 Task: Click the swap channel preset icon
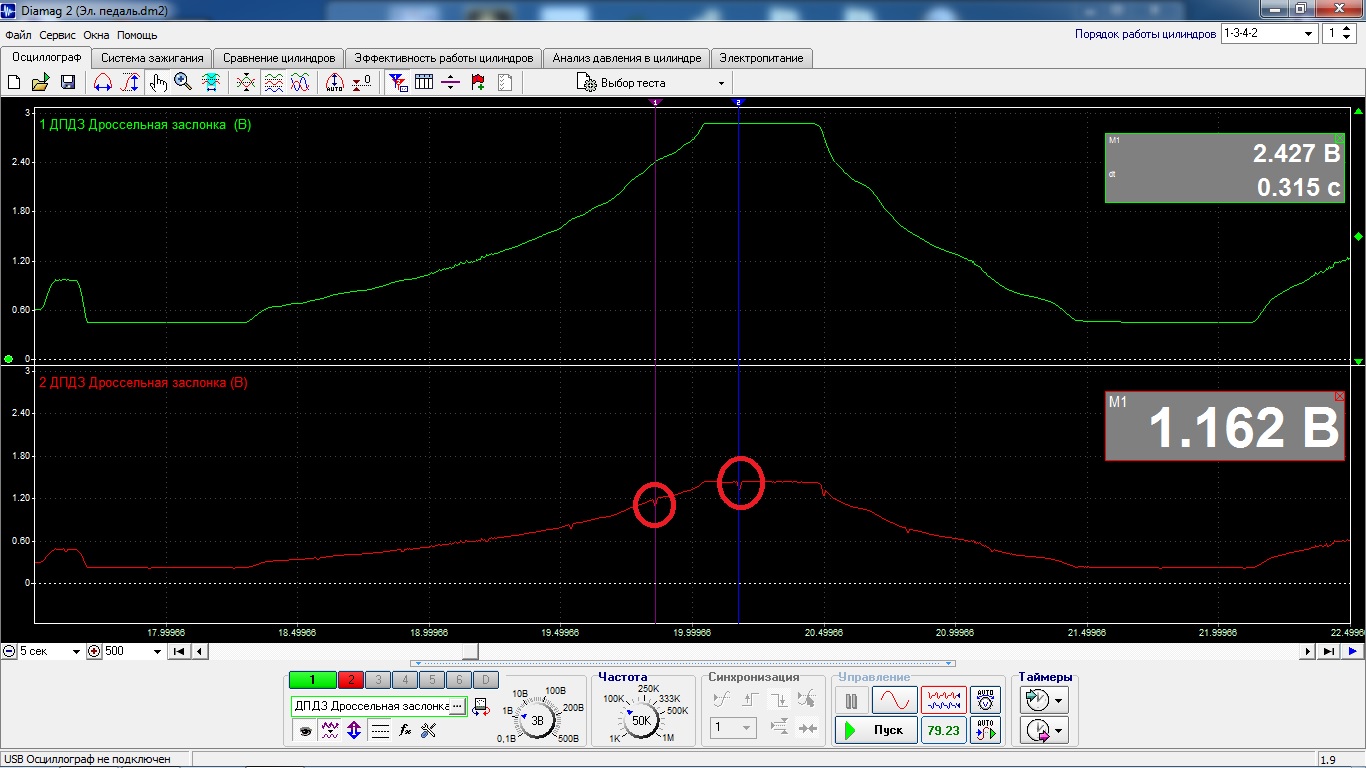(481, 707)
